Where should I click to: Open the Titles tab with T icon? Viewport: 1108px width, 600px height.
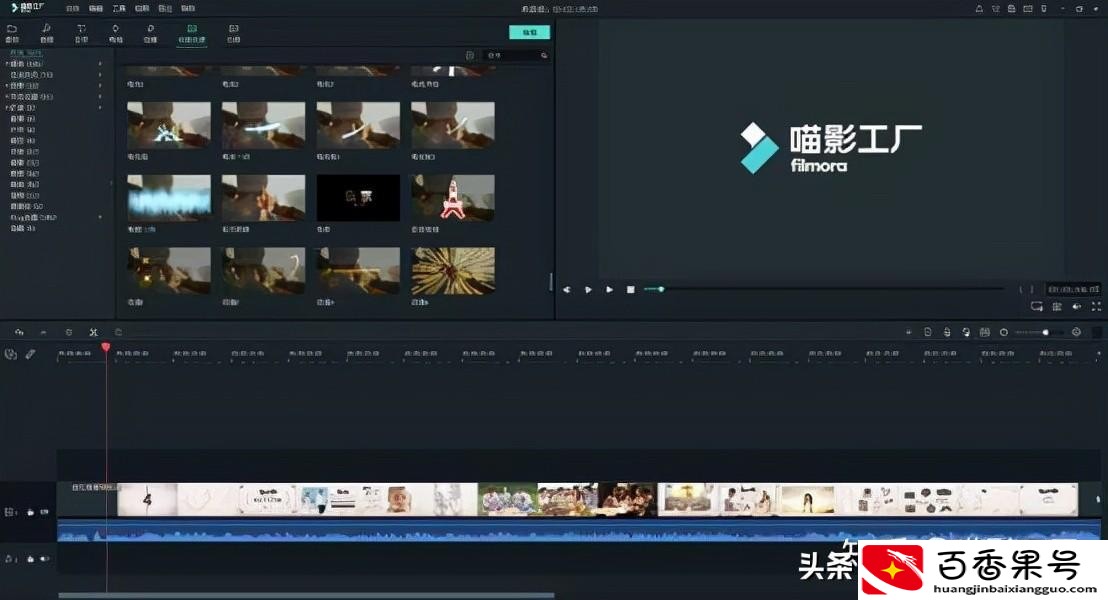click(81, 33)
